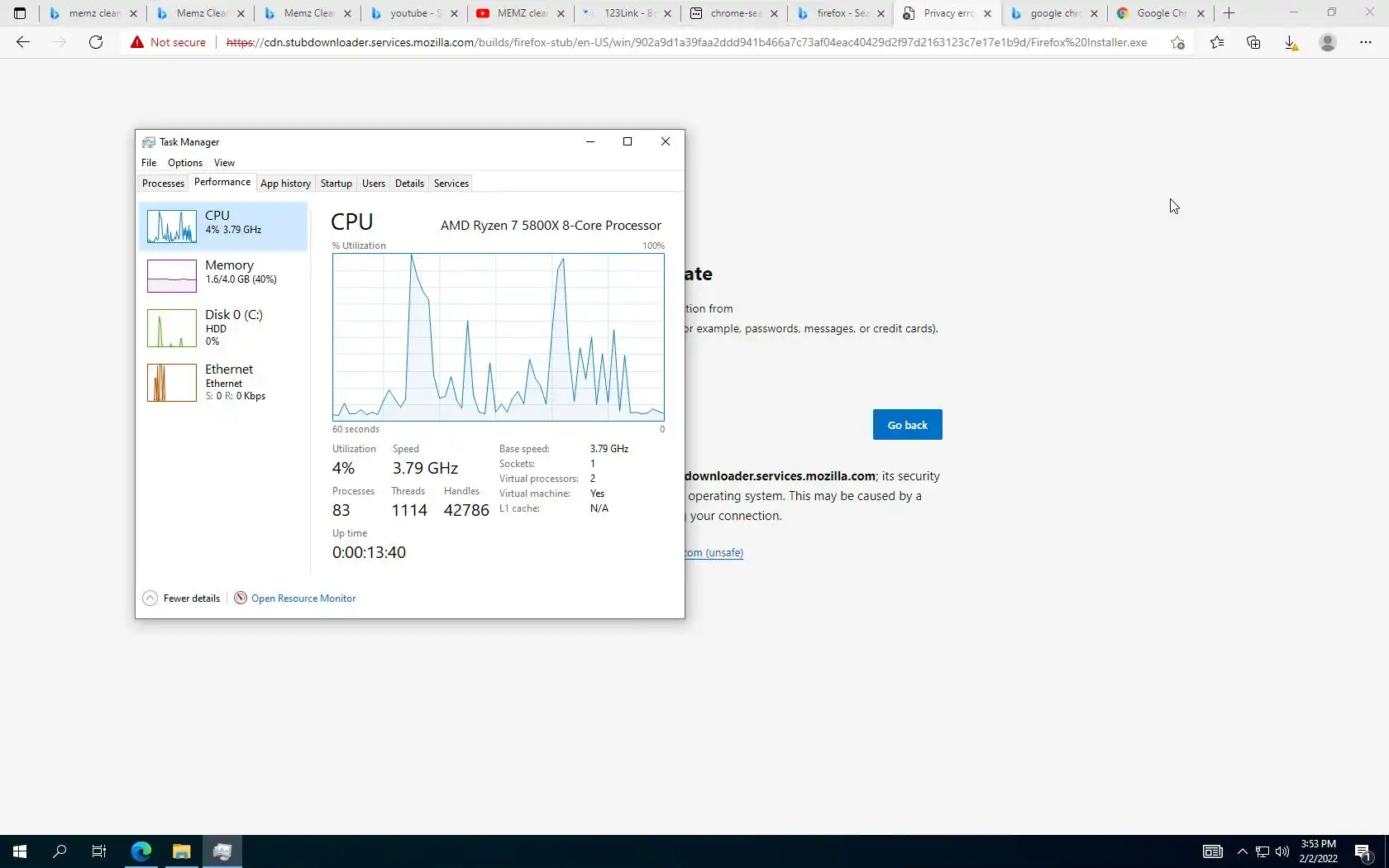1389x868 pixels.
Task: Open the Details tab
Action: pos(409,184)
